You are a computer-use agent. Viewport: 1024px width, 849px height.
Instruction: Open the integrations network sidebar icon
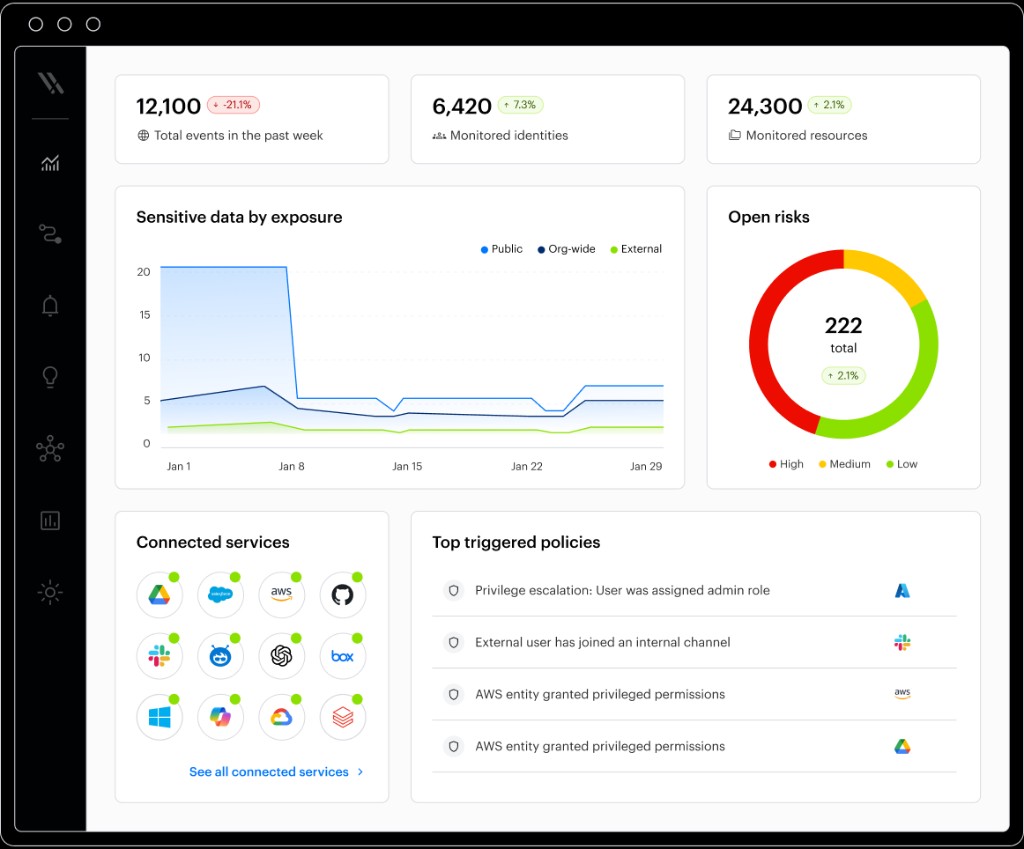coord(50,449)
